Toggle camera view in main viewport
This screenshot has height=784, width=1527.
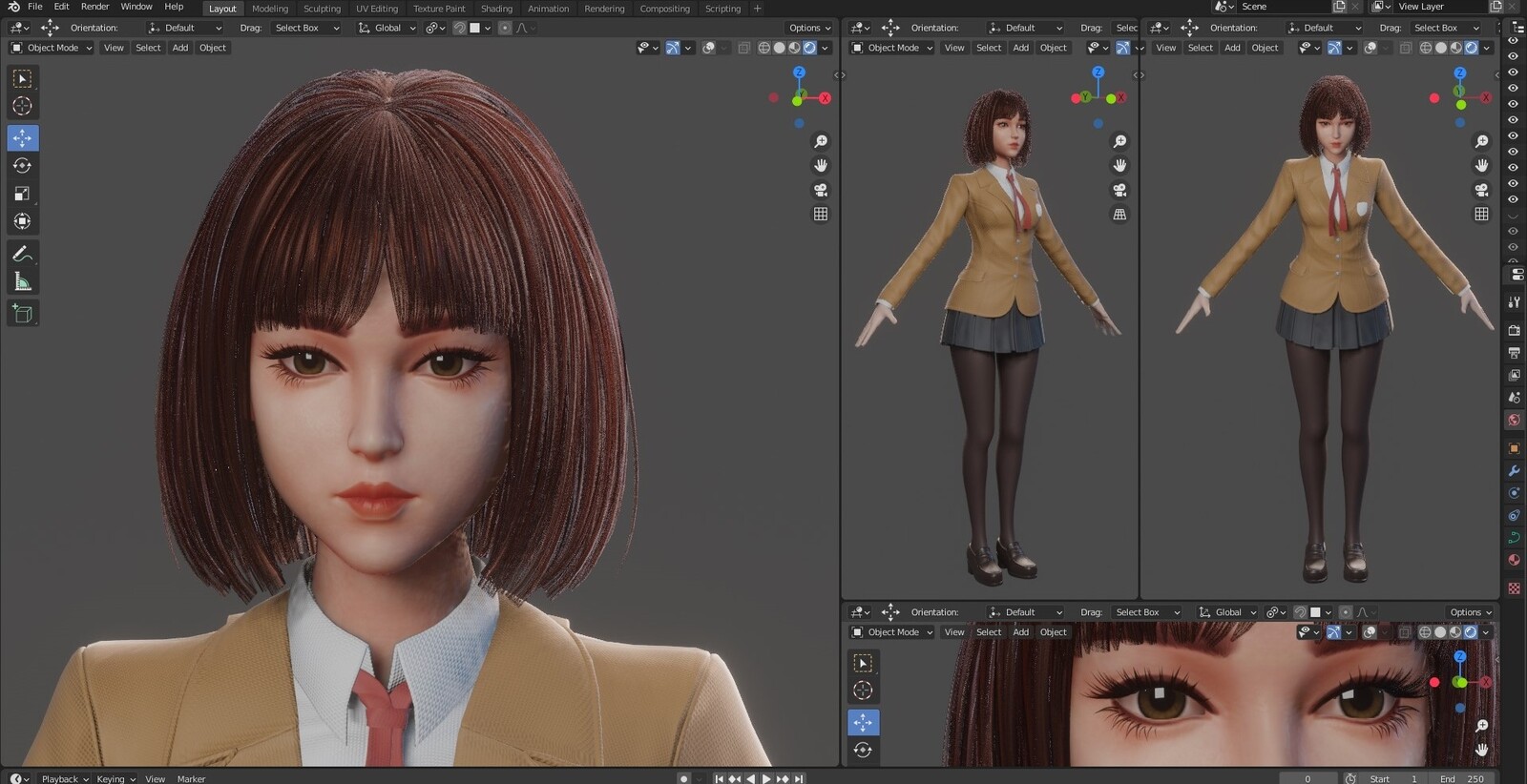click(820, 190)
